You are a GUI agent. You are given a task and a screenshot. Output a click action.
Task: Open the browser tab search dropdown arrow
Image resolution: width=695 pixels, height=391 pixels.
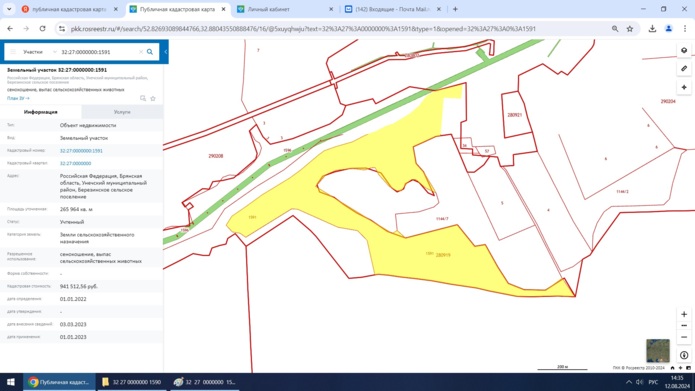coord(9,9)
